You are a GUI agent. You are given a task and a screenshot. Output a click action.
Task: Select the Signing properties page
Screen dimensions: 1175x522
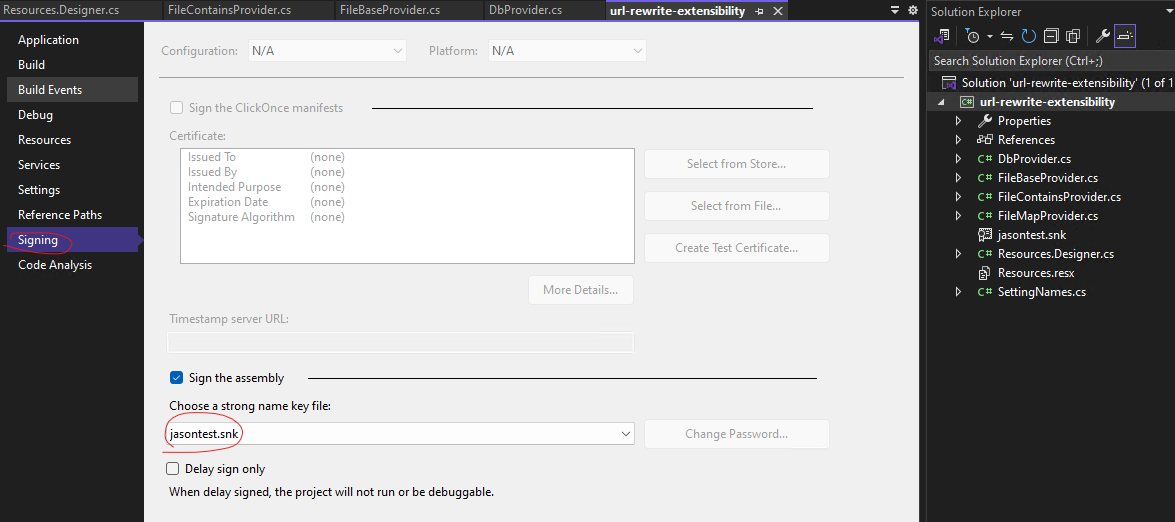coord(73,240)
